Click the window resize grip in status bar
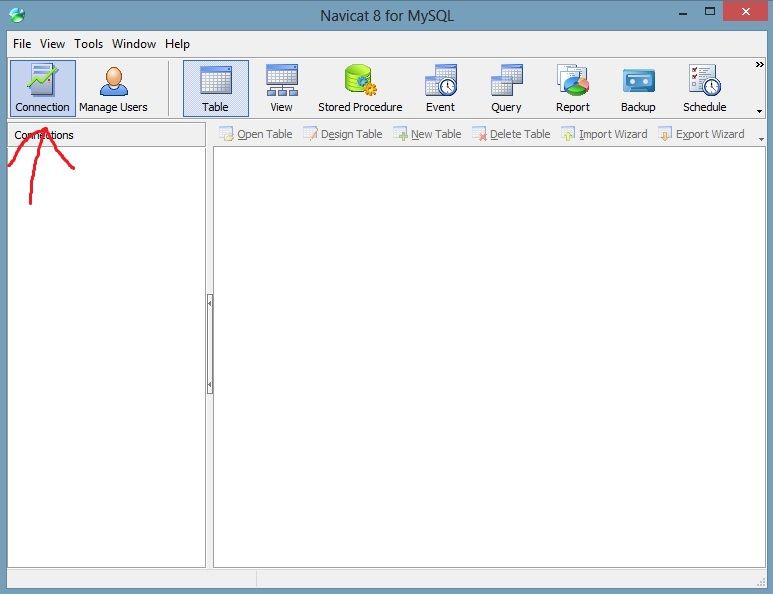The height and width of the screenshot is (594, 773). tap(761, 583)
